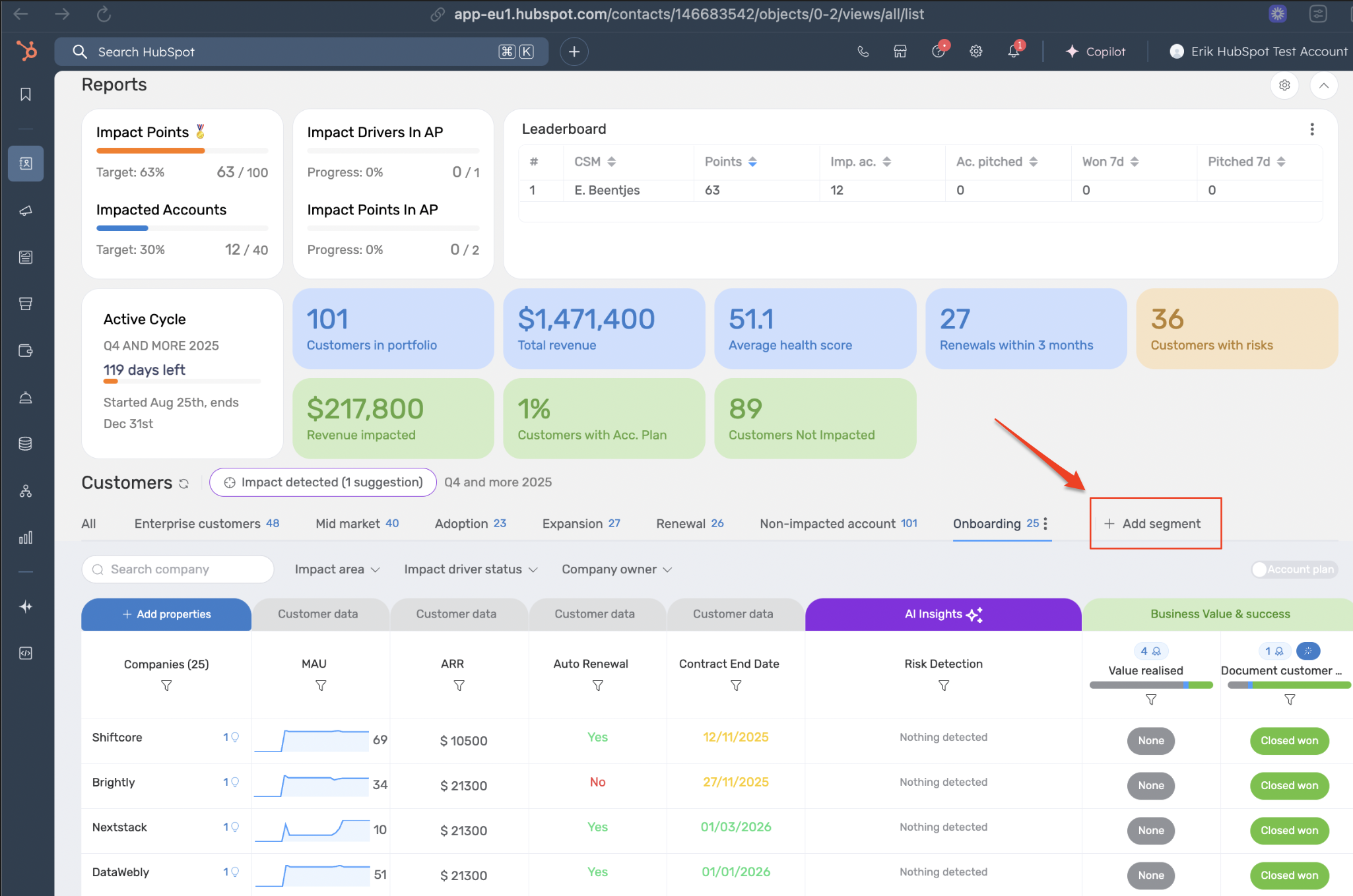Open the Development code sidebar icon
Image resolution: width=1353 pixels, height=896 pixels.
(x=26, y=653)
